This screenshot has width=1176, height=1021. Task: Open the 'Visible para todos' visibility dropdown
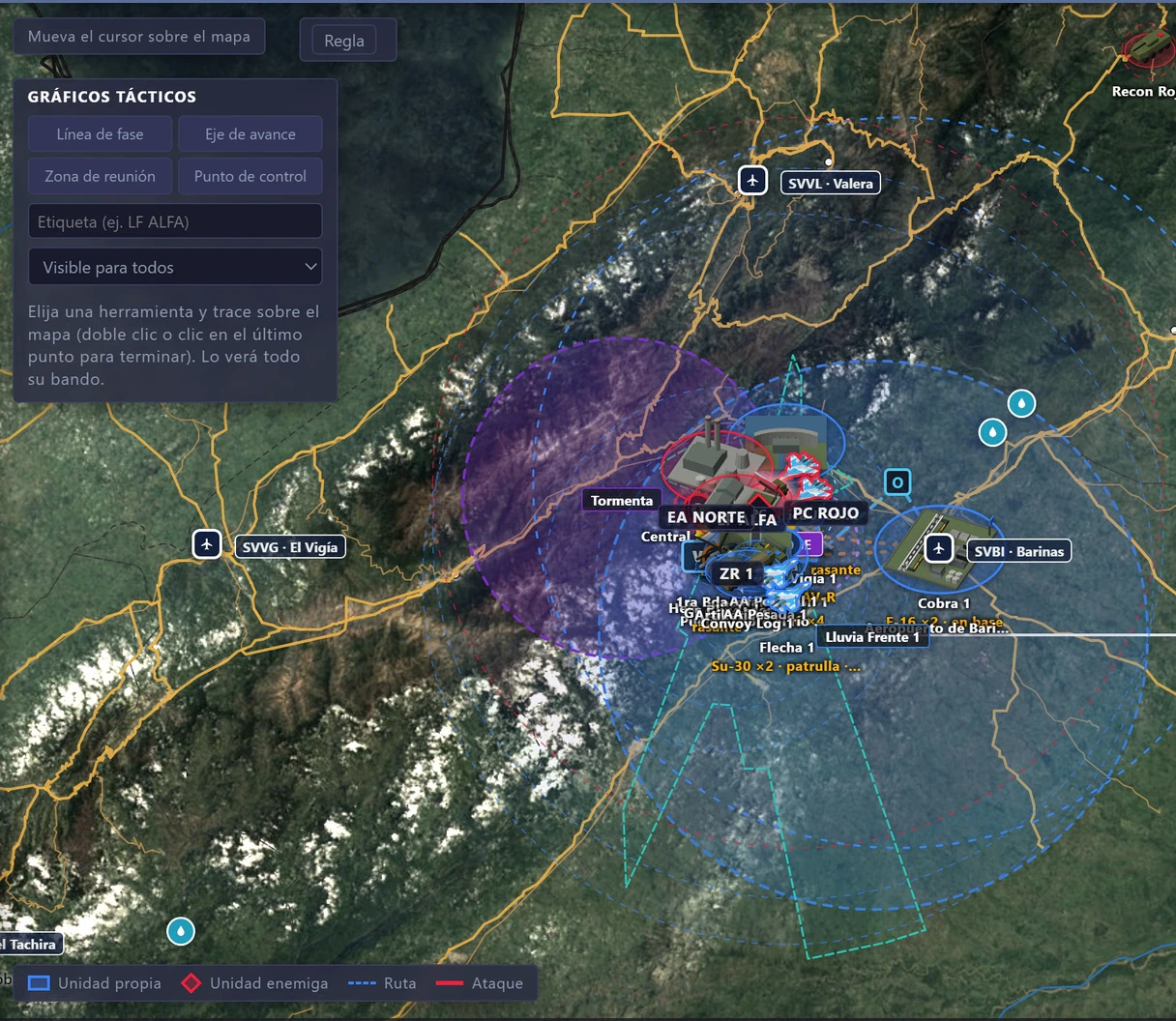pos(175,267)
